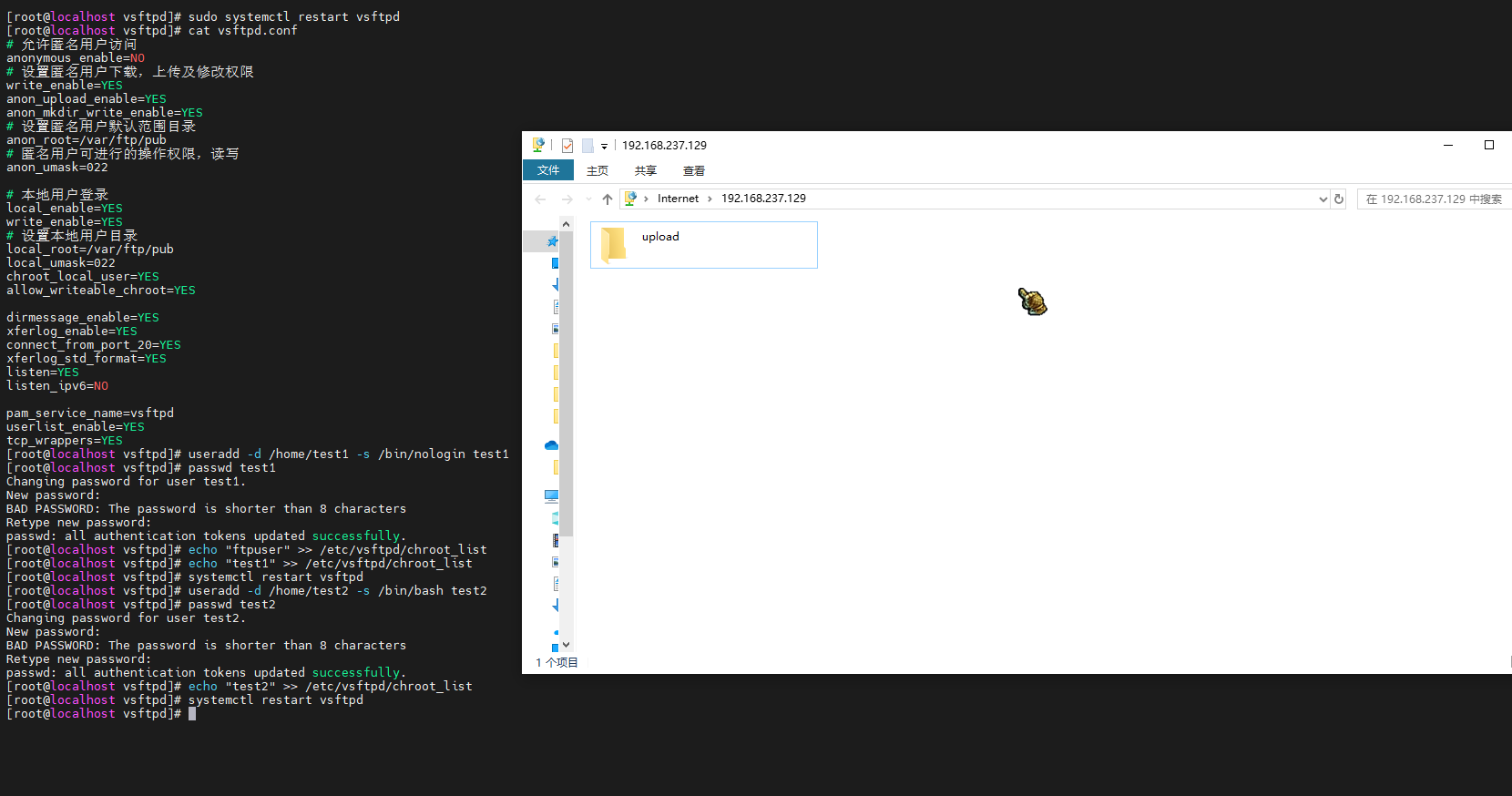Click 'pam_service_name=vsftpd' line in terminal
1512x796 pixels.
click(90, 413)
